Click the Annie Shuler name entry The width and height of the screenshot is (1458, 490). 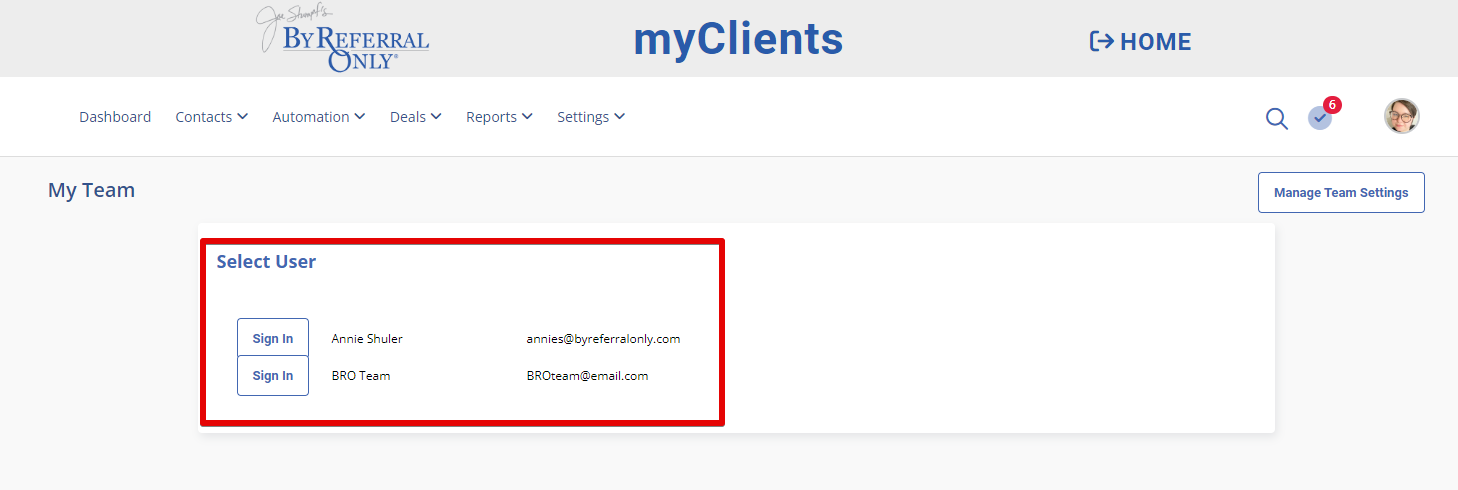point(367,339)
